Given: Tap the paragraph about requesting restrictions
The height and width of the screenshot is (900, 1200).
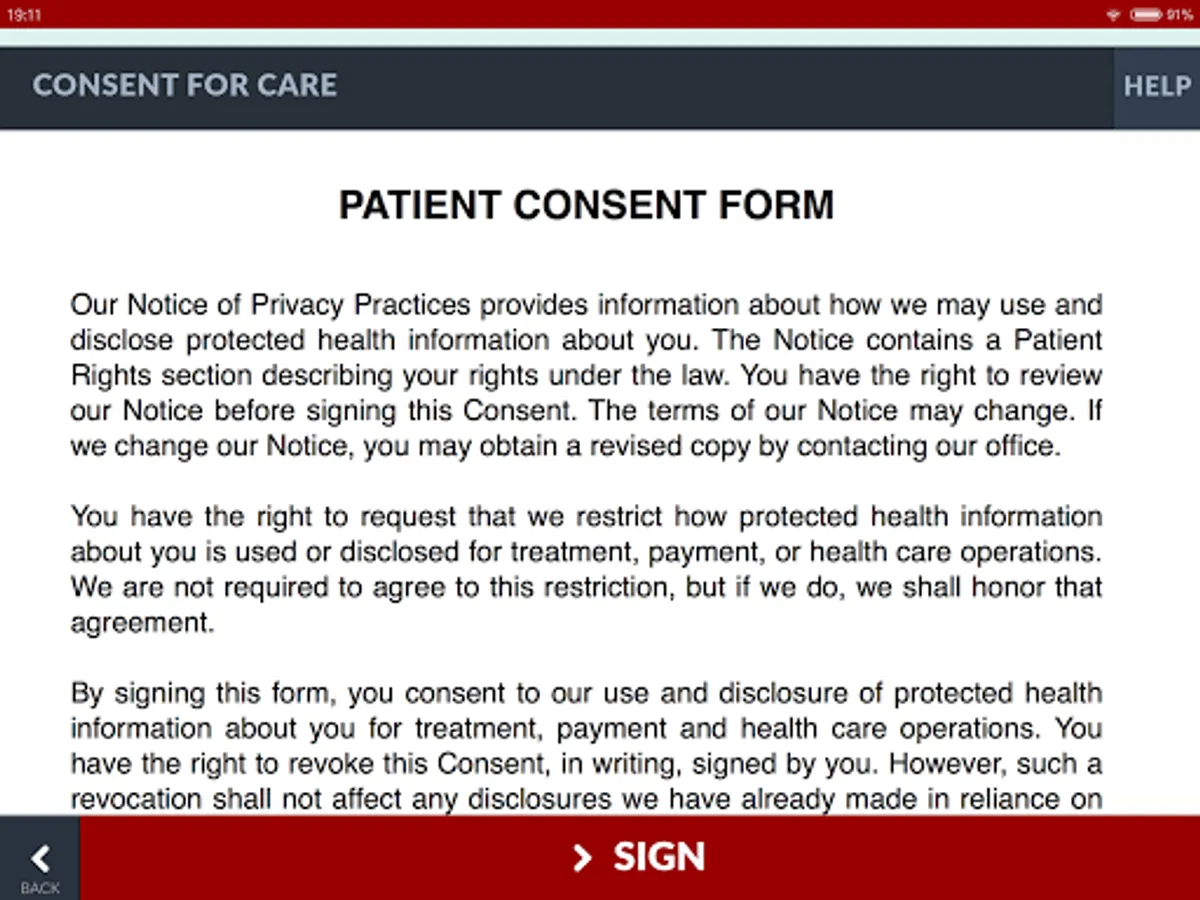Looking at the screenshot, I should pos(586,570).
